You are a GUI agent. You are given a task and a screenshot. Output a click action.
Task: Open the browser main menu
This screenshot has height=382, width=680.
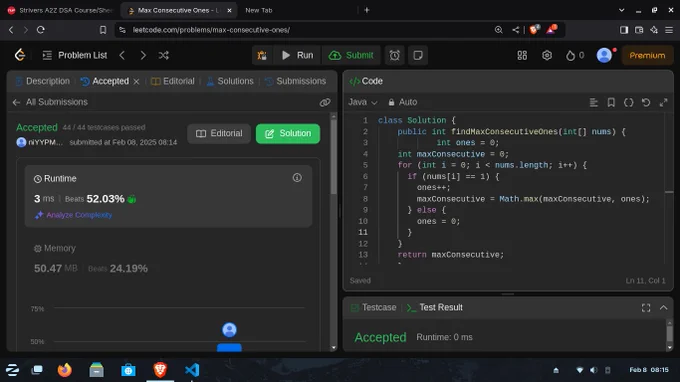point(669,30)
